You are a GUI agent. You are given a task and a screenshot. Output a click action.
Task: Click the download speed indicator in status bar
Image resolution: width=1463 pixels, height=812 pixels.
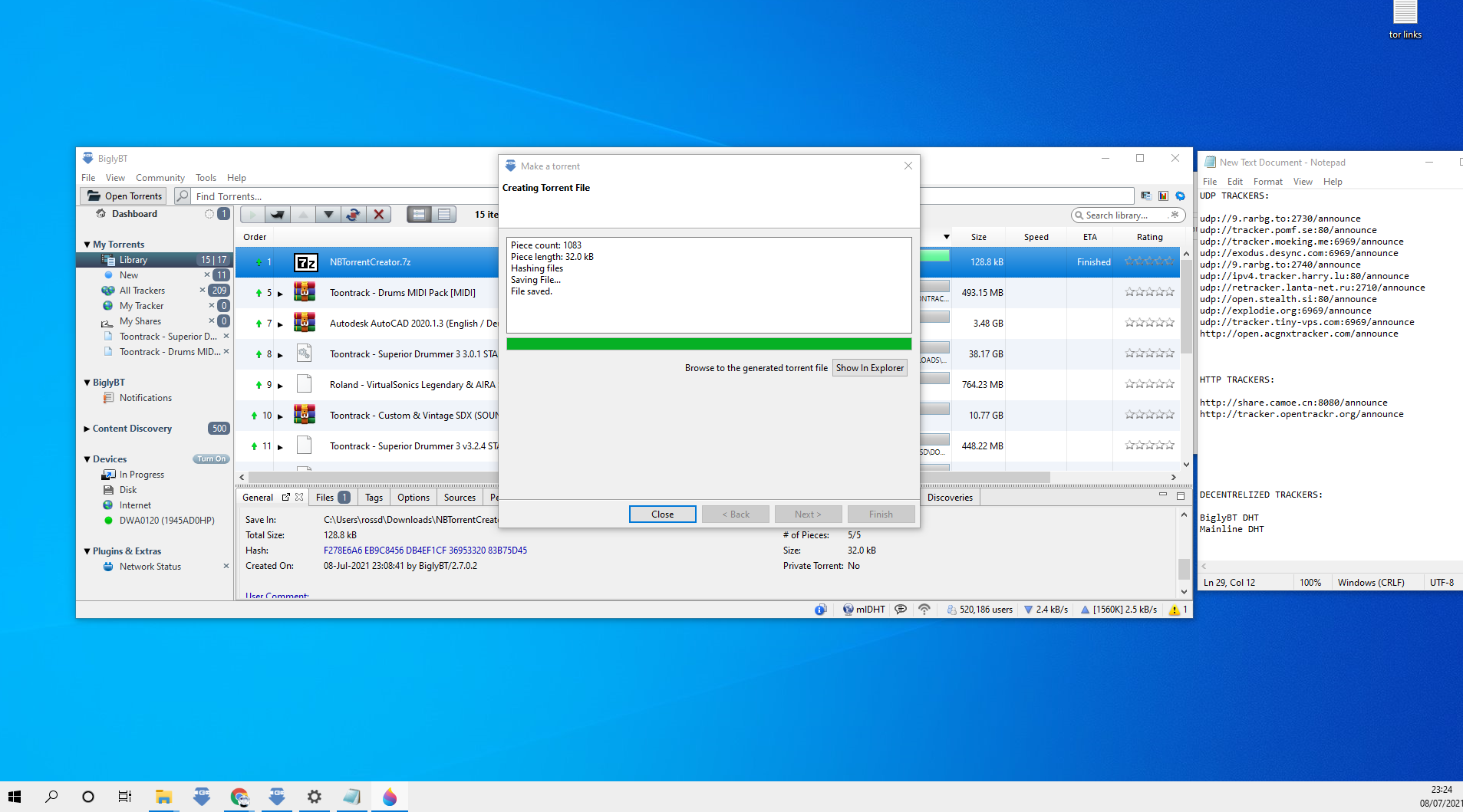click(1046, 610)
